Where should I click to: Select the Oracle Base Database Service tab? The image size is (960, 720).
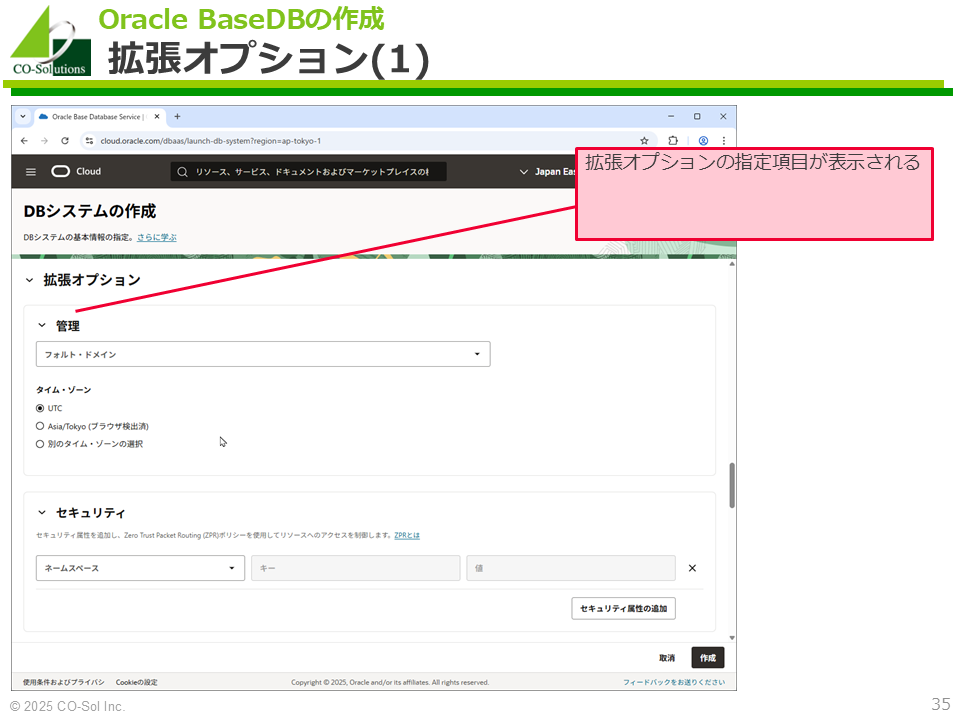coord(98,116)
